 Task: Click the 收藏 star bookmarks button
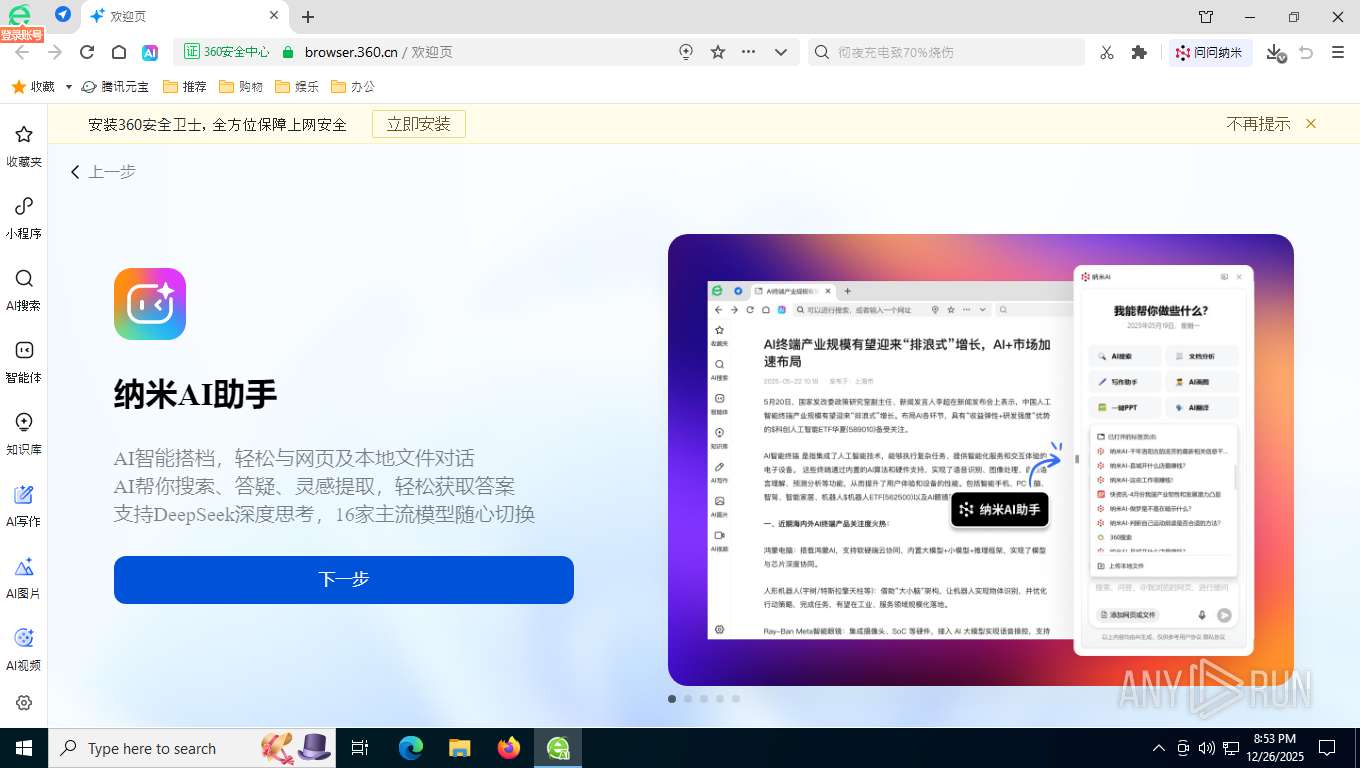(x=33, y=87)
